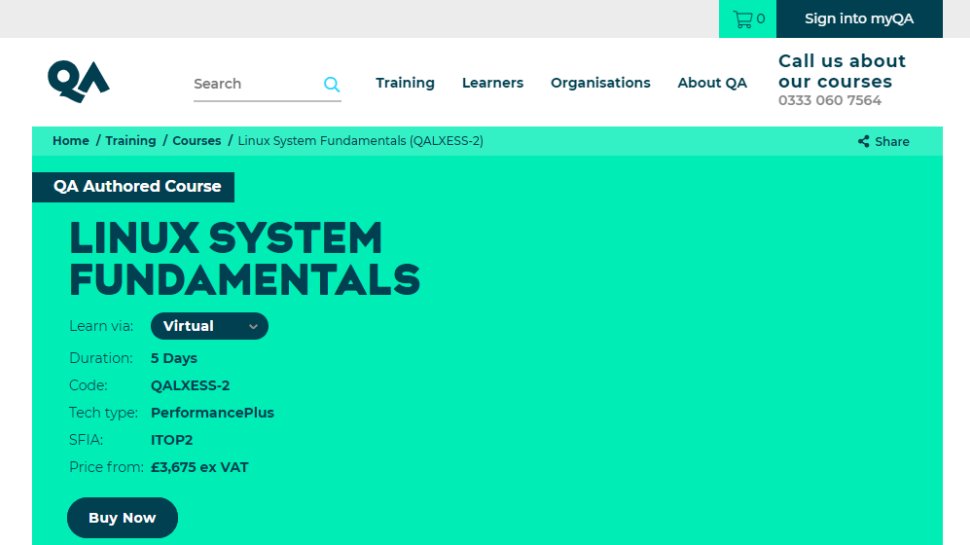This screenshot has width=970, height=545.
Task: Sign into myQA
Action: click(859, 19)
